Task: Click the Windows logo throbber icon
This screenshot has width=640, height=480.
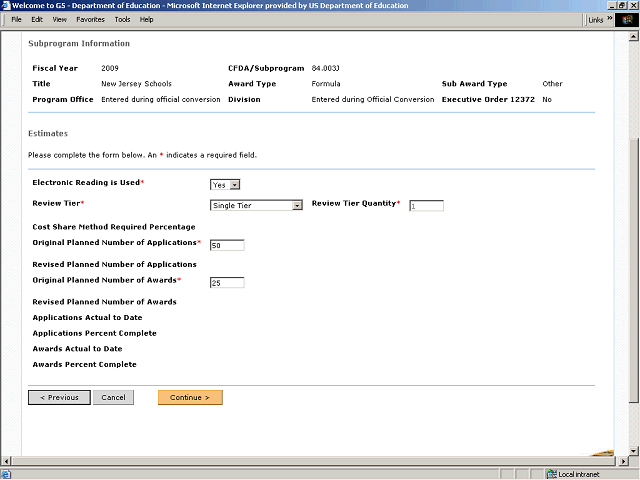Action: click(x=627, y=20)
